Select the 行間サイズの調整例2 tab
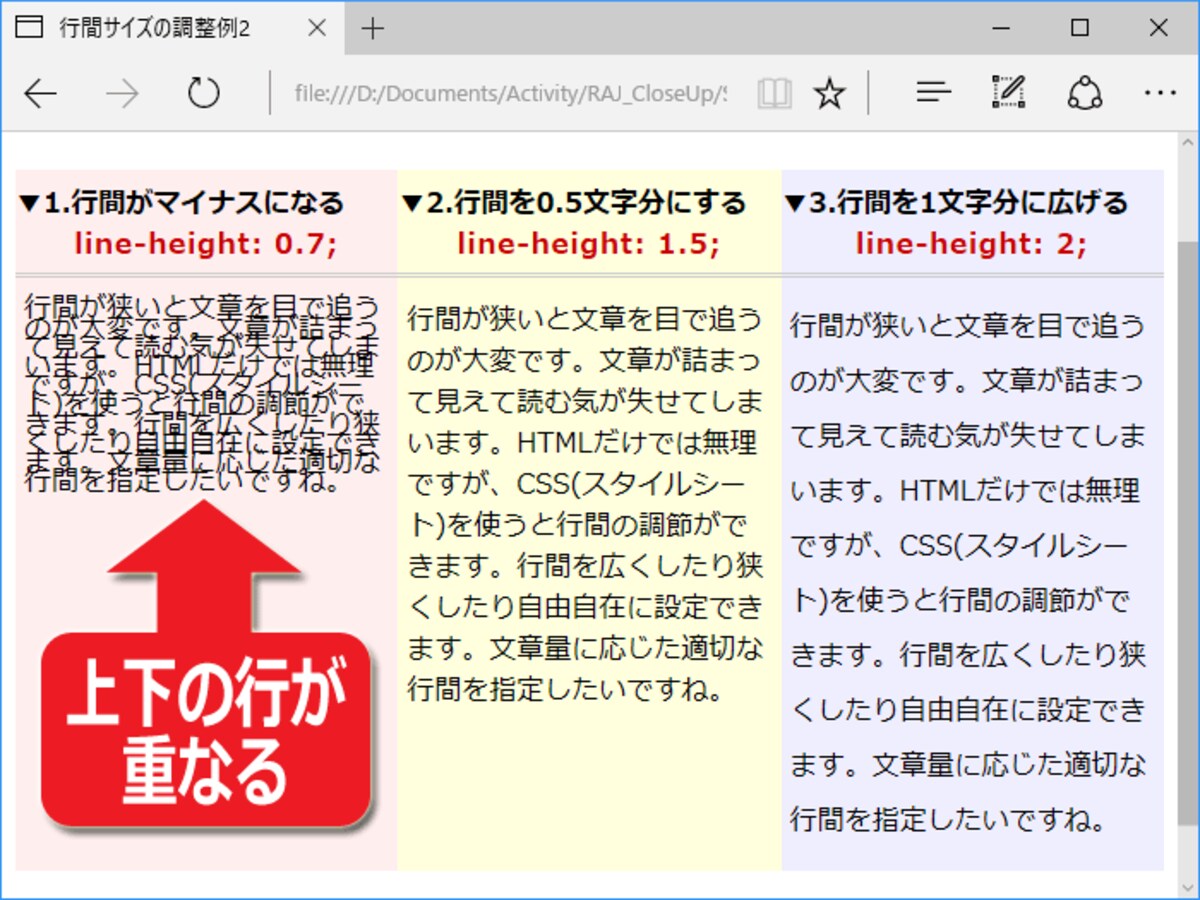Screen dimensions: 1200x900 point(172,28)
